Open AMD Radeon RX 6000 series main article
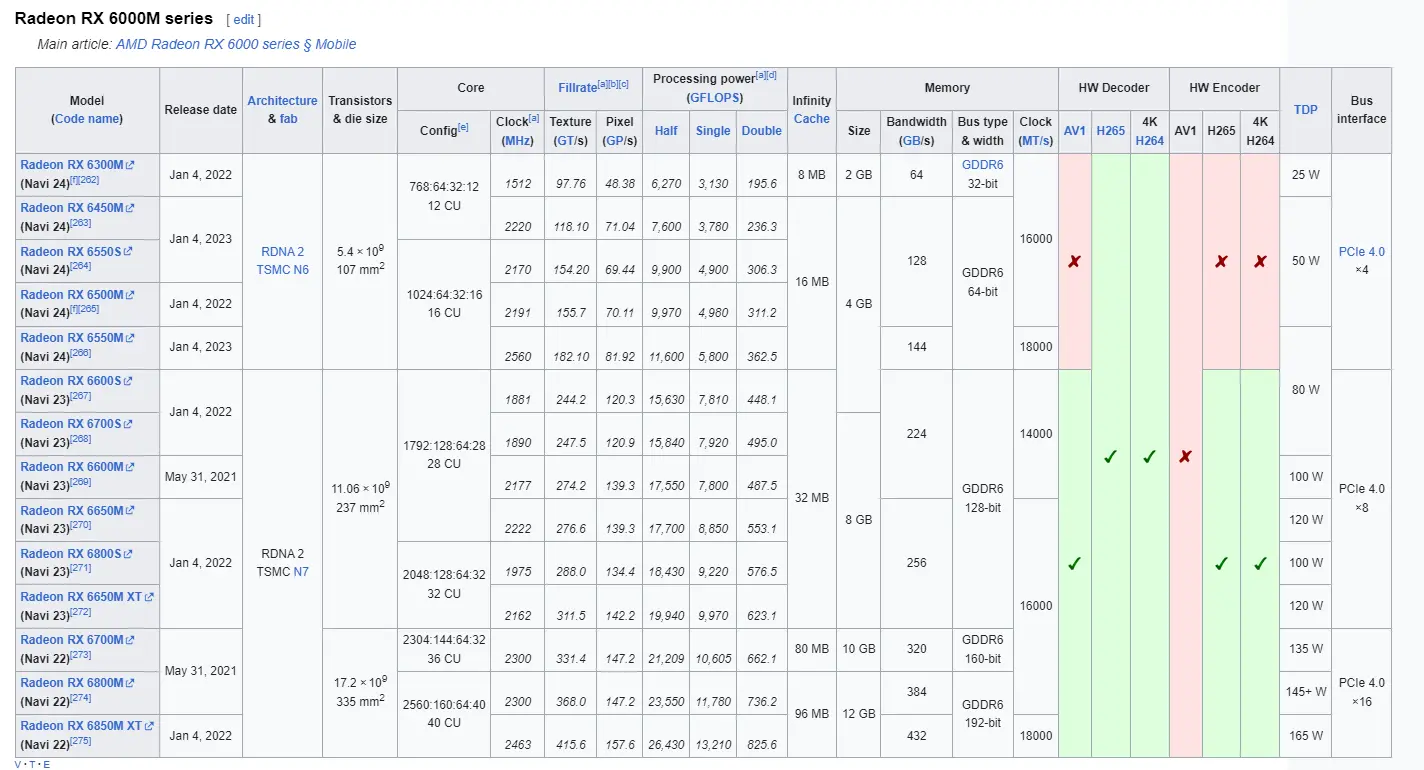Screen dimensions: 1424x770 [236, 44]
